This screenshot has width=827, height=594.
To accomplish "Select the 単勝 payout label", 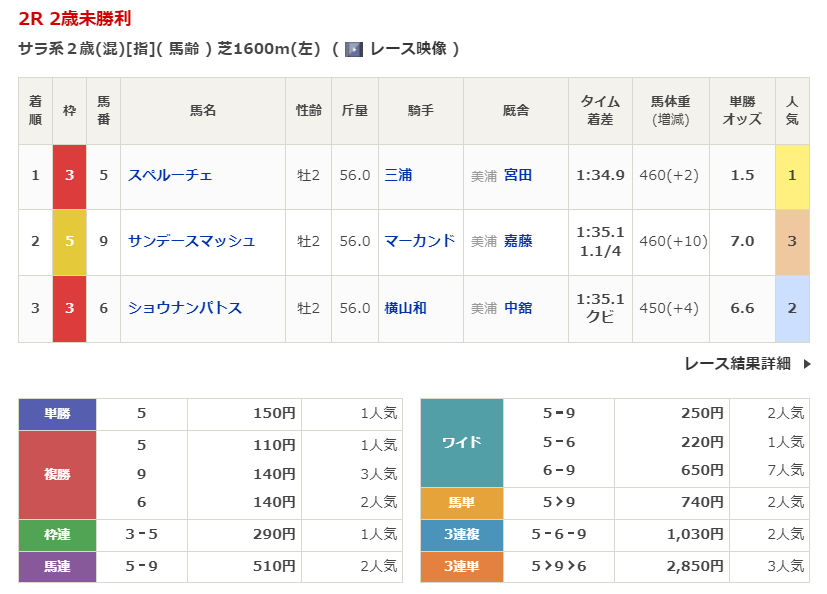I will pos(57,413).
